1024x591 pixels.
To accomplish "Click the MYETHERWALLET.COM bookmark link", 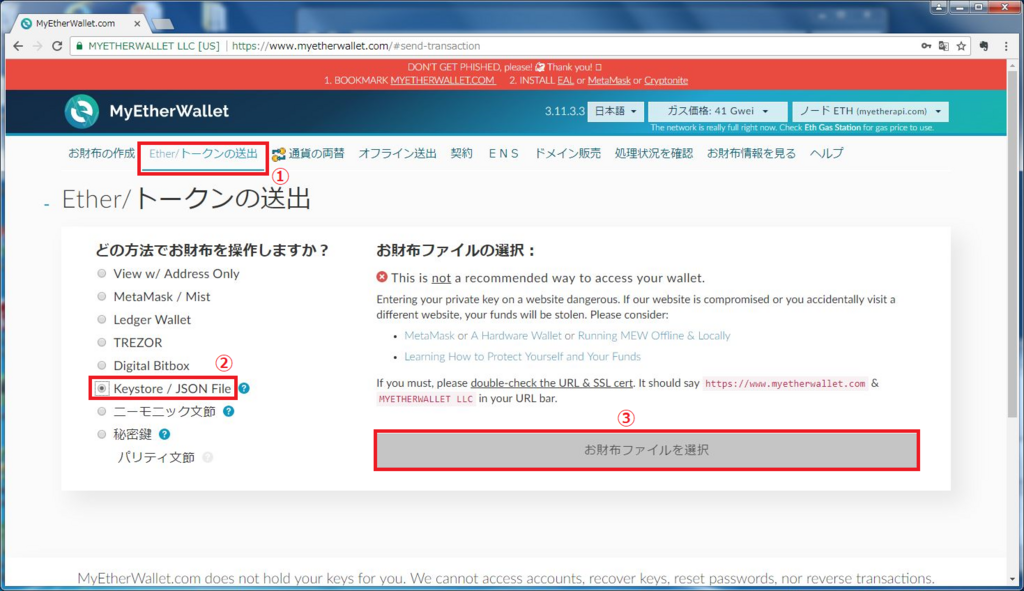I will click(443, 80).
